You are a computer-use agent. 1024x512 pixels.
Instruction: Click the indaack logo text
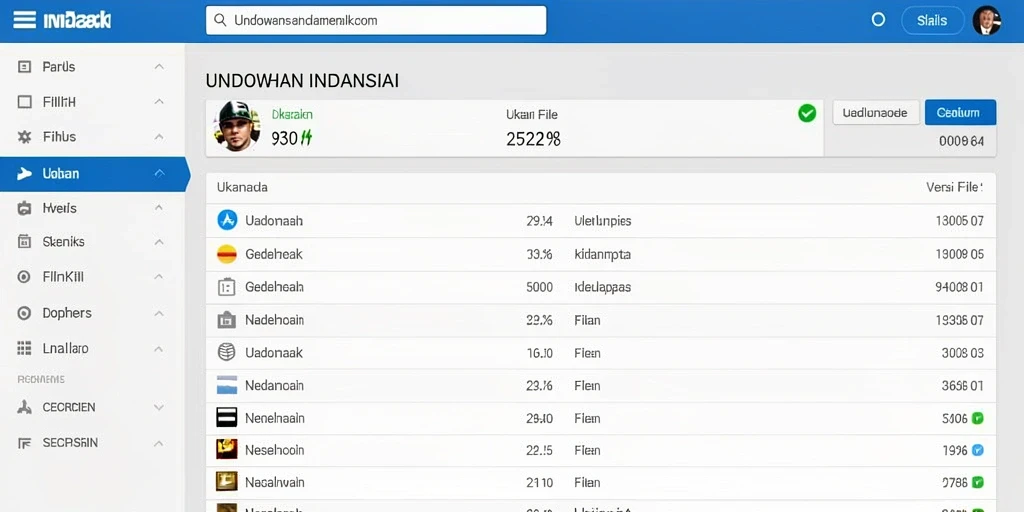(x=76, y=20)
